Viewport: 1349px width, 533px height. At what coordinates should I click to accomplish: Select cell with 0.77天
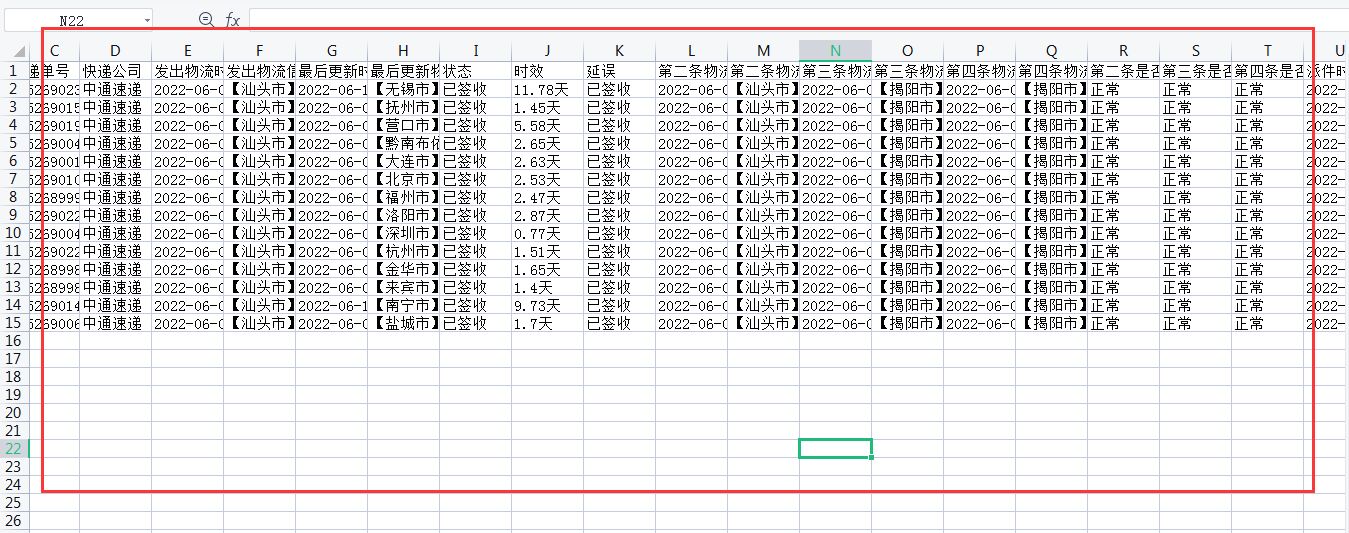point(548,233)
